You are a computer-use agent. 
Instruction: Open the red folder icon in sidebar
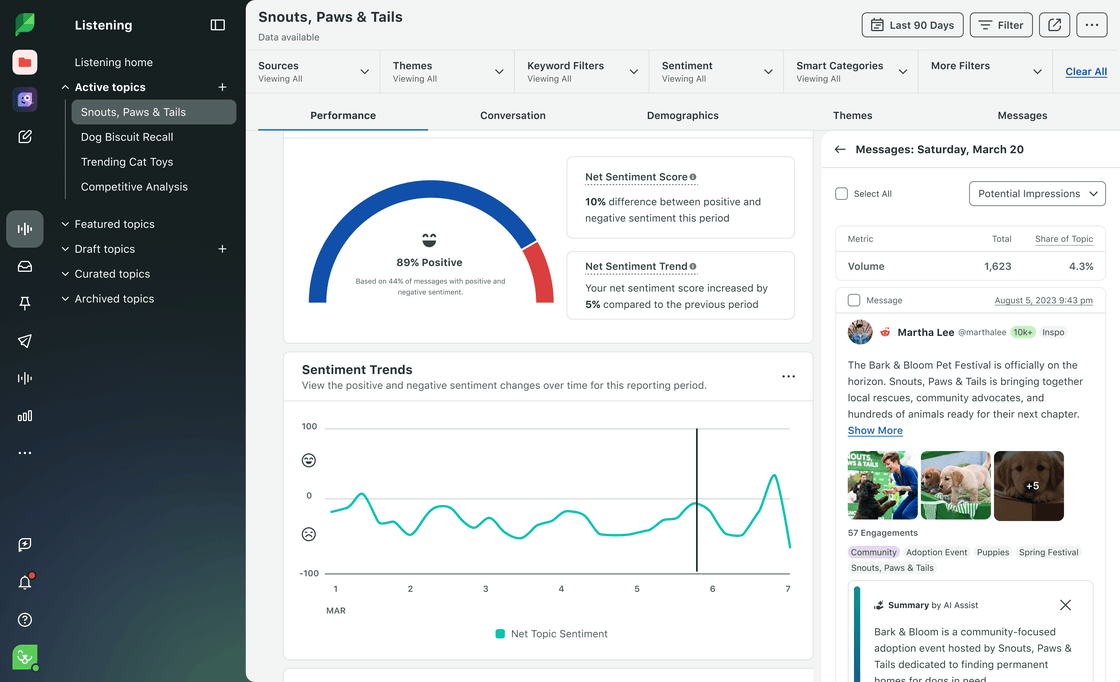tap(25, 62)
